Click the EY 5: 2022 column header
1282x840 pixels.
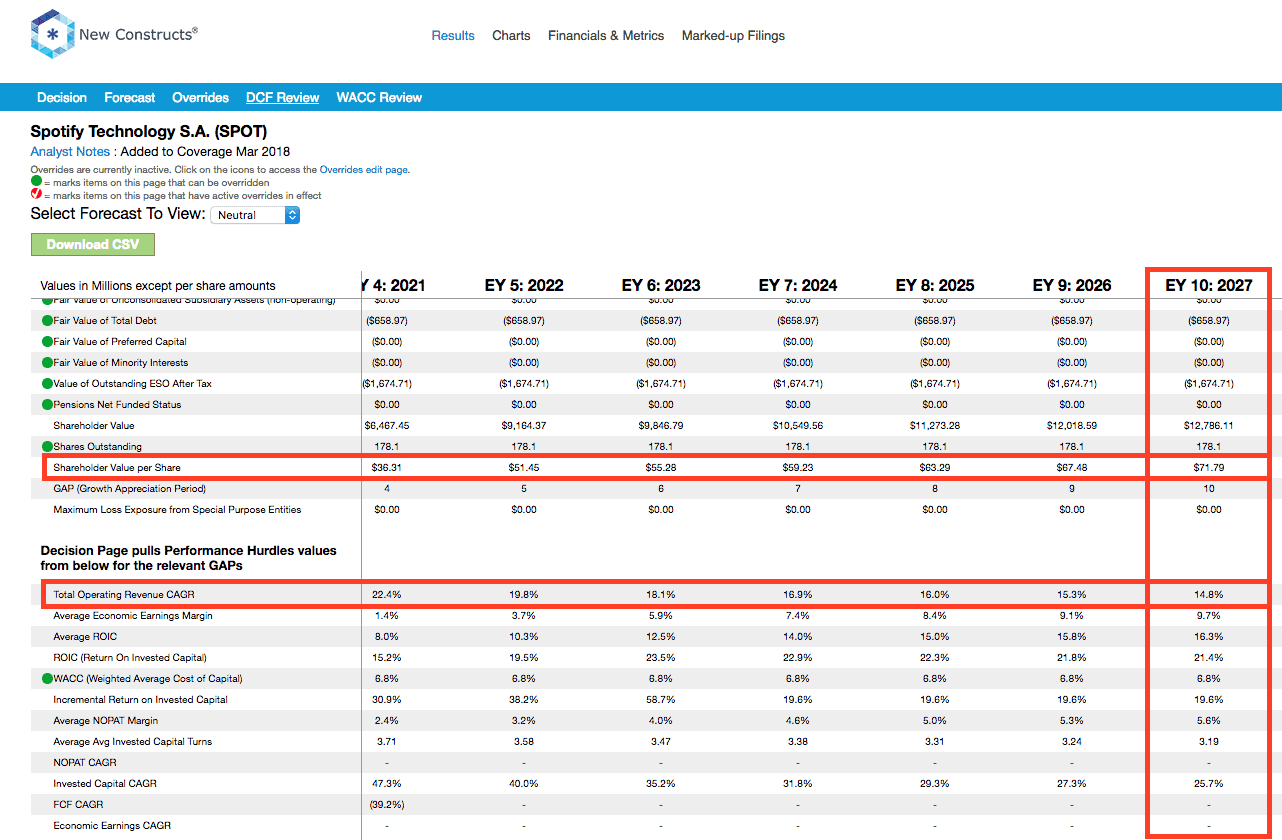tap(524, 285)
